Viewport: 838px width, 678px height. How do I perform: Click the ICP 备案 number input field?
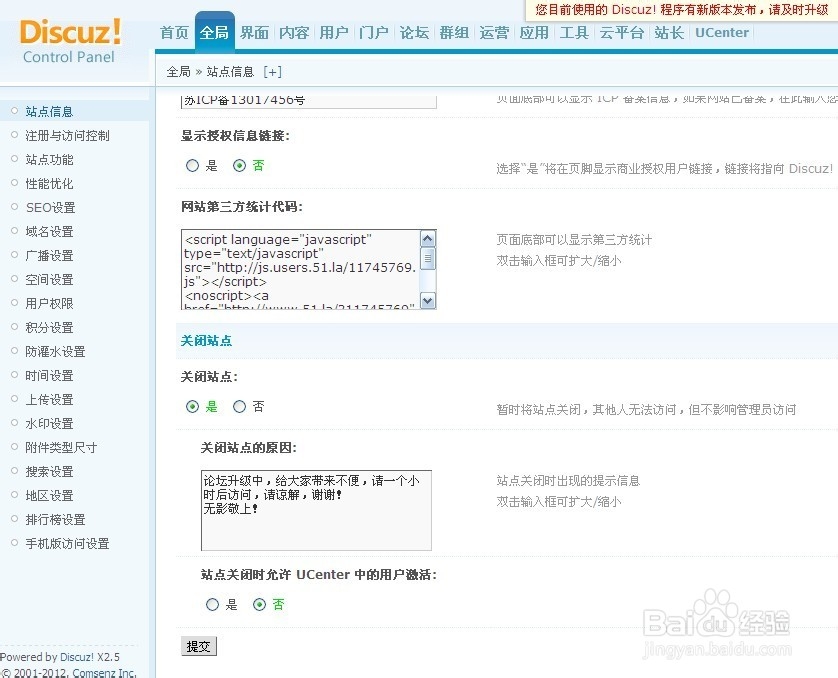coord(309,100)
